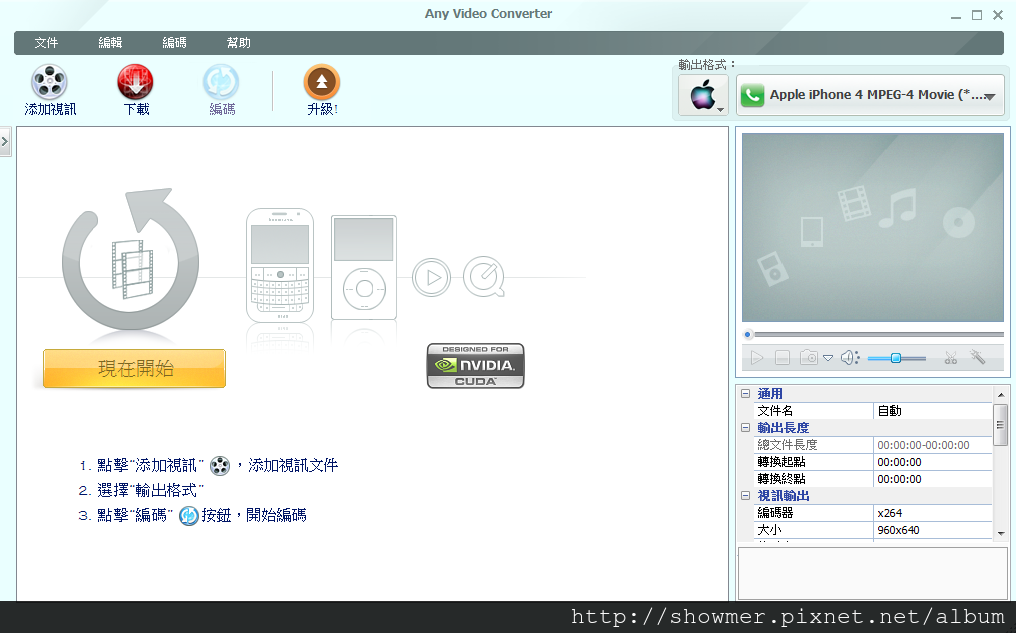Click the 文件名 property label
The width and height of the screenshot is (1016, 633).
(775, 411)
